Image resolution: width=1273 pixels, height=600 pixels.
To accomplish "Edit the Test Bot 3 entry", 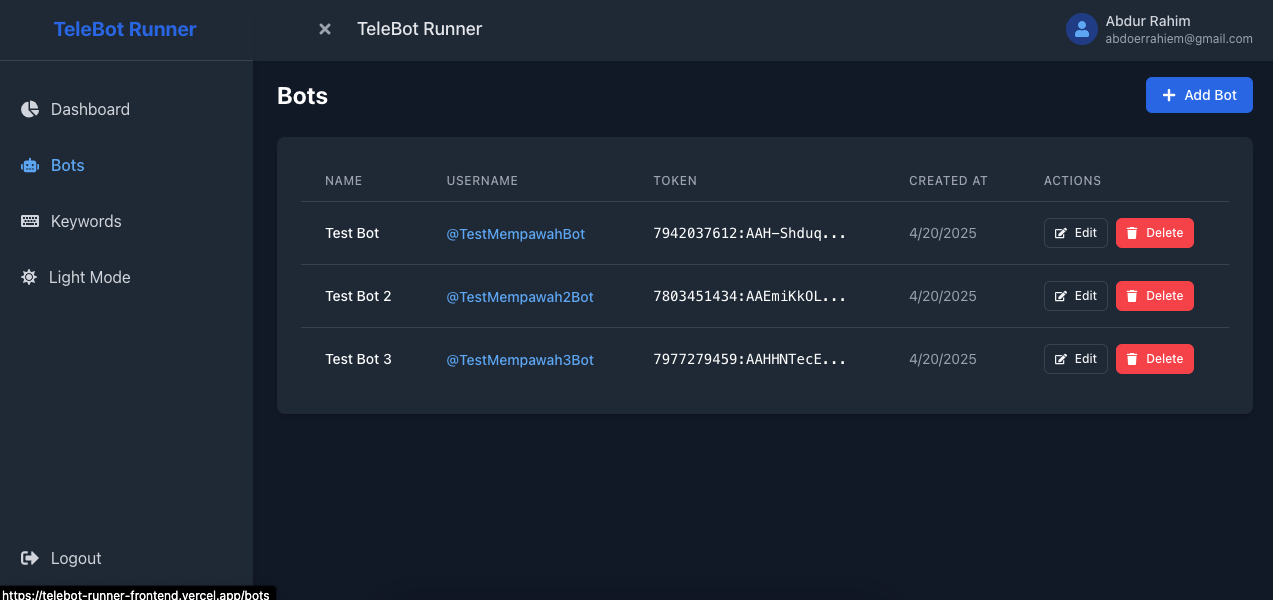I will [x=1075, y=359].
